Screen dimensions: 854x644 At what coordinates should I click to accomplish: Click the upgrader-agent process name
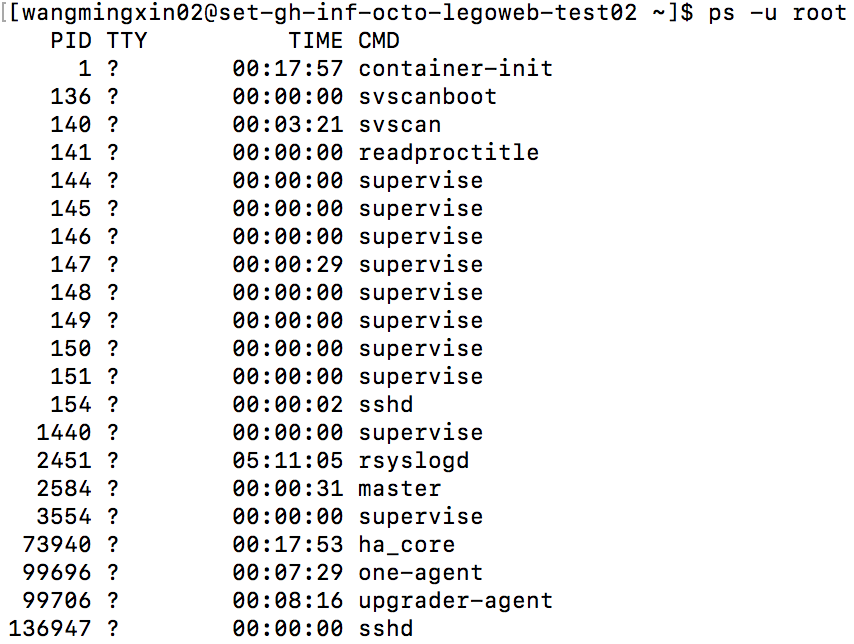pyautogui.click(x=455, y=601)
